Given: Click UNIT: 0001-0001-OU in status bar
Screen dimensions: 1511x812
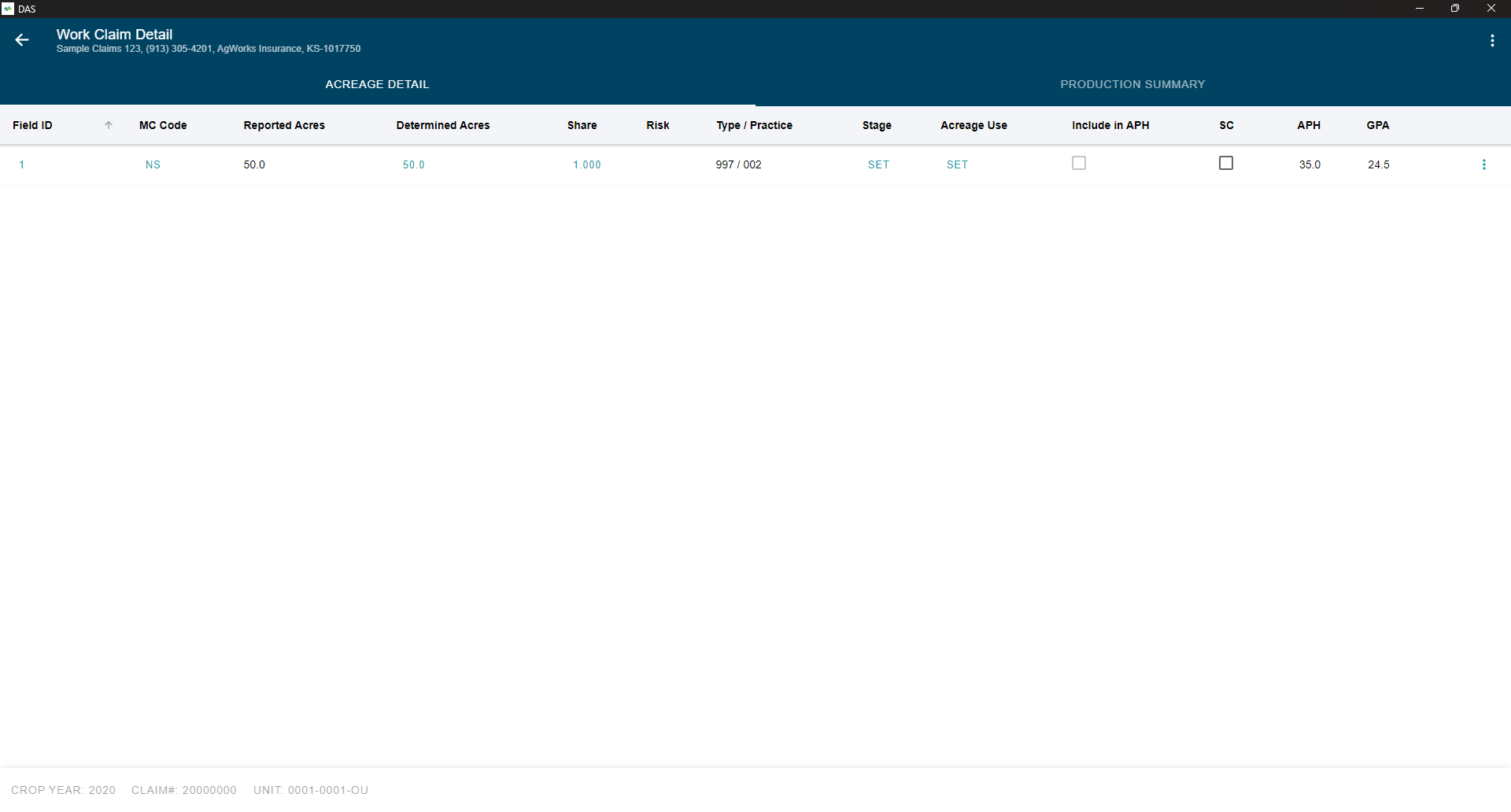Looking at the screenshot, I should (311, 790).
